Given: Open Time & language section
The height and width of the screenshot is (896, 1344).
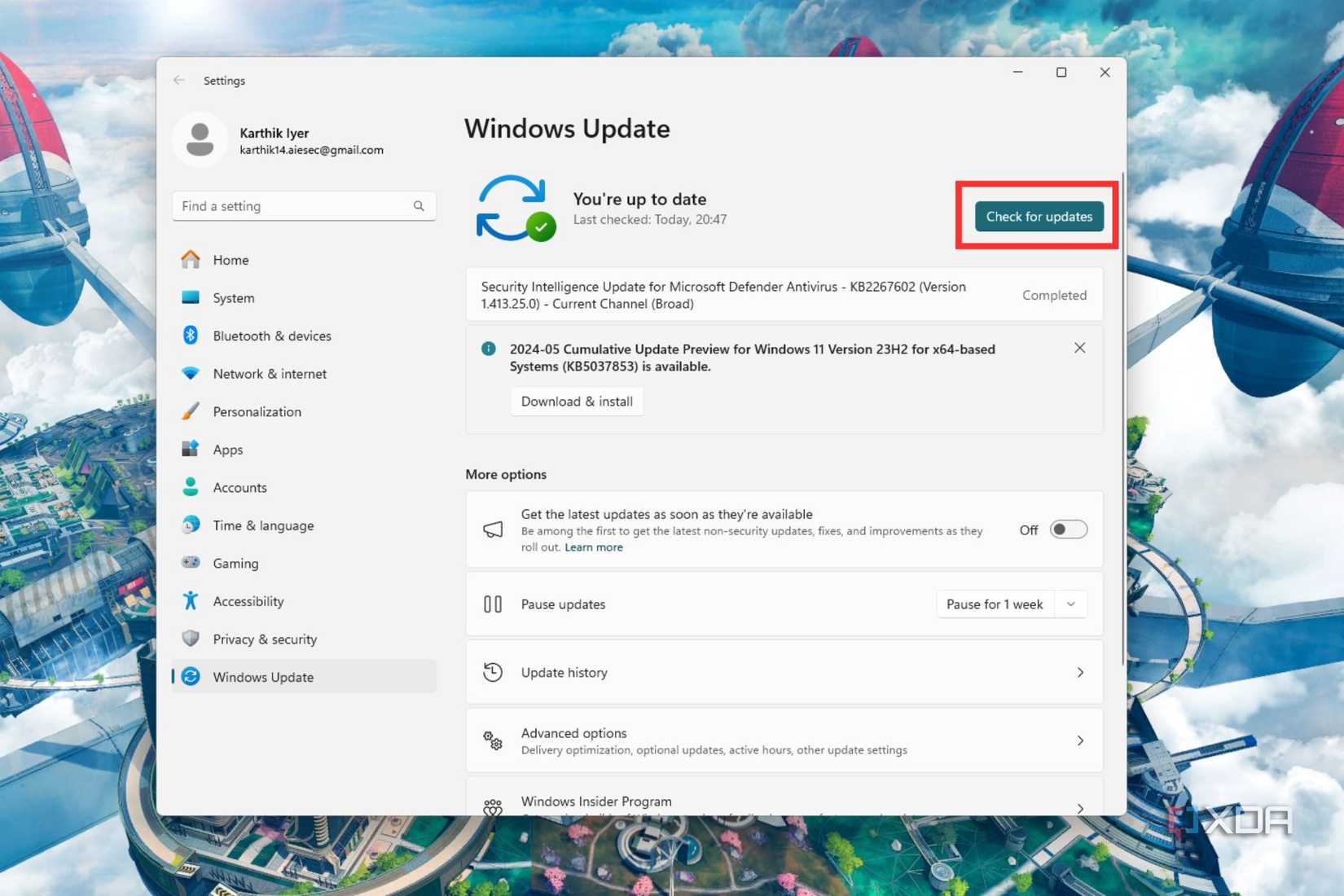Looking at the screenshot, I should tap(263, 525).
